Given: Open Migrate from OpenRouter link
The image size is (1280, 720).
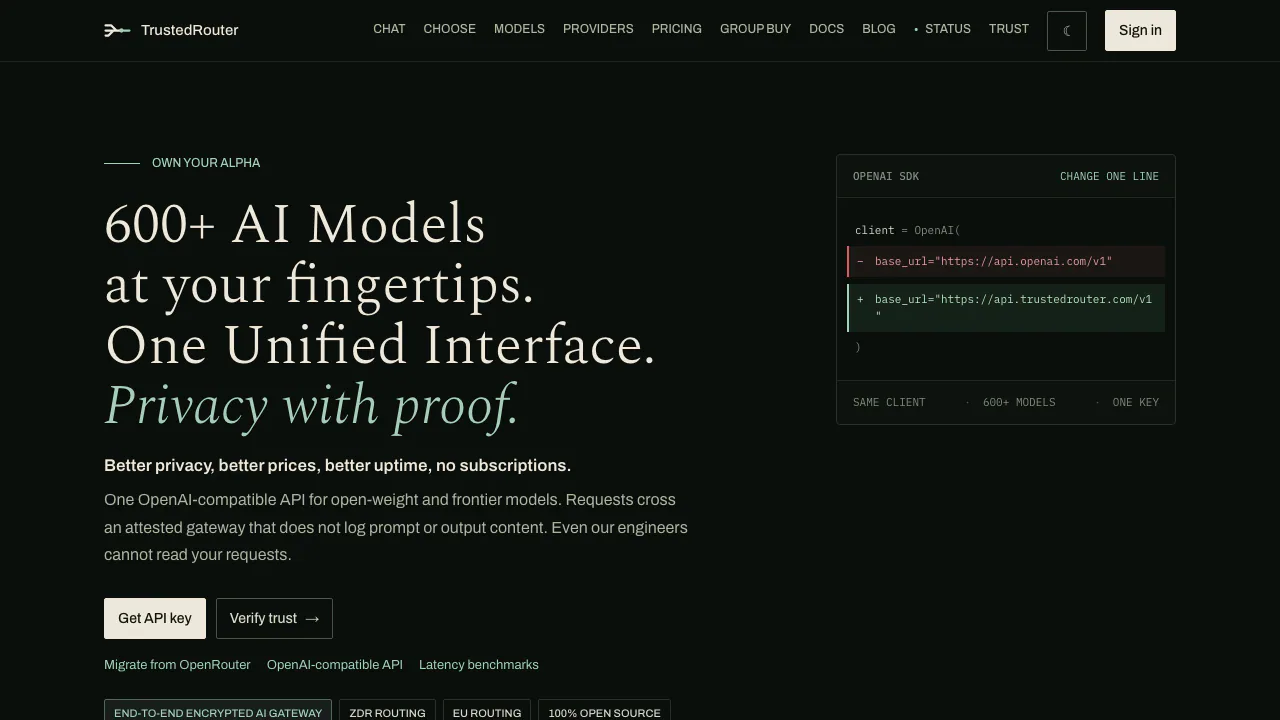Looking at the screenshot, I should click(177, 665).
